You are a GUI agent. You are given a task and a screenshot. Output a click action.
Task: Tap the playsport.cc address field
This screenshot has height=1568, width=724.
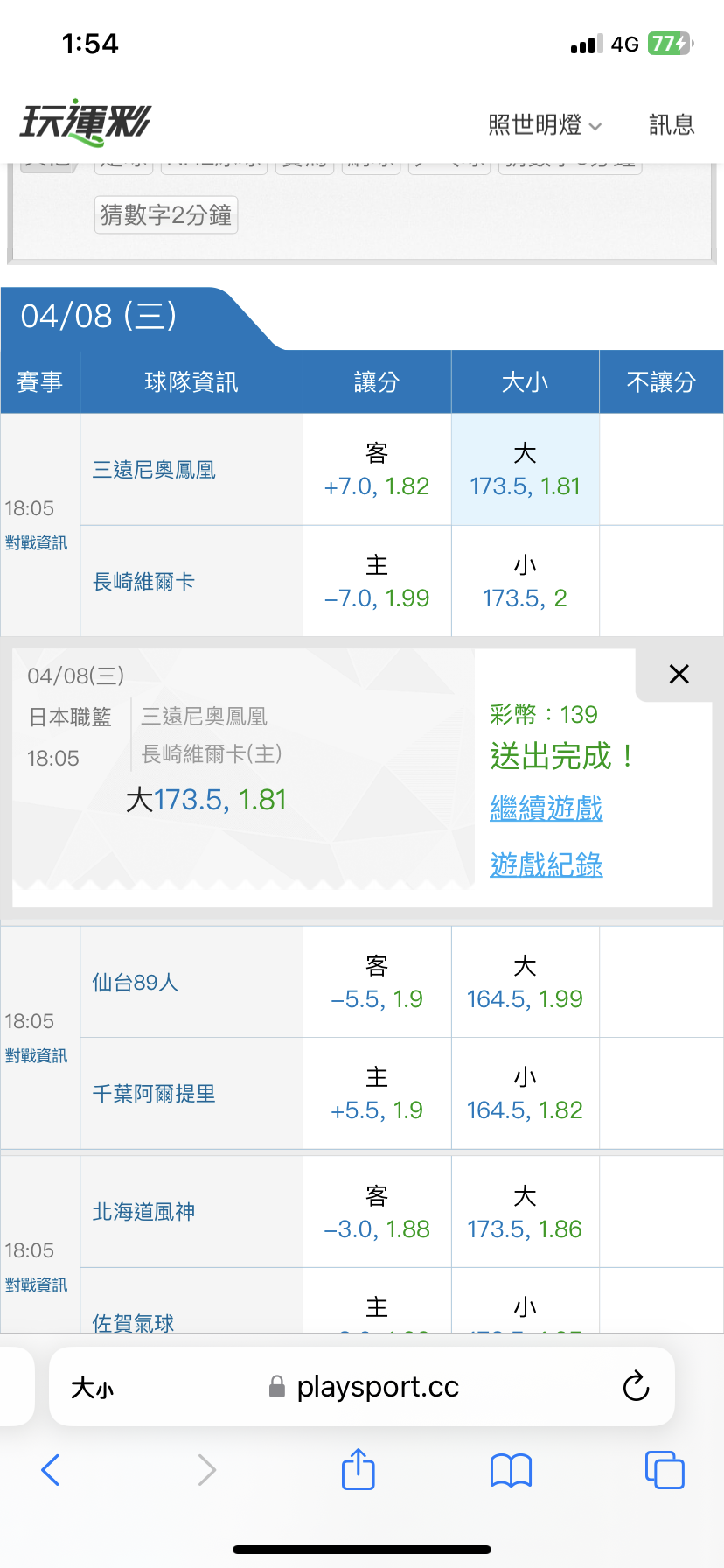pos(376,1387)
